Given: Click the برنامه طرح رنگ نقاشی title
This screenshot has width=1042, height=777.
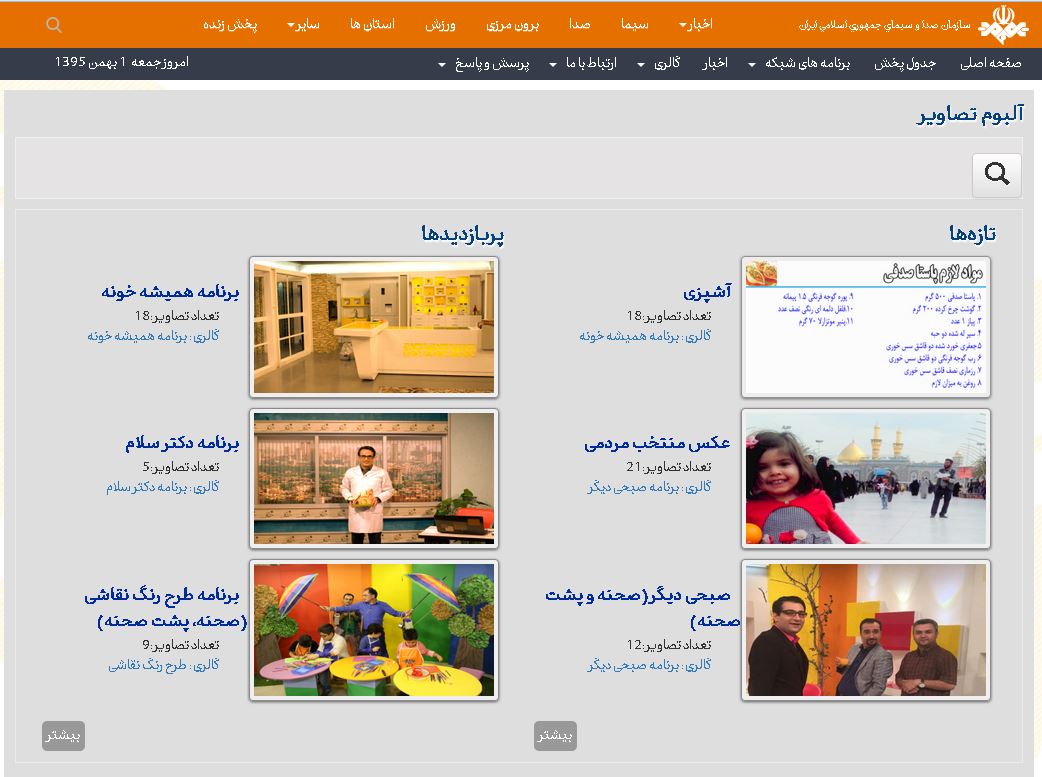Looking at the screenshot, I should 166,608.
